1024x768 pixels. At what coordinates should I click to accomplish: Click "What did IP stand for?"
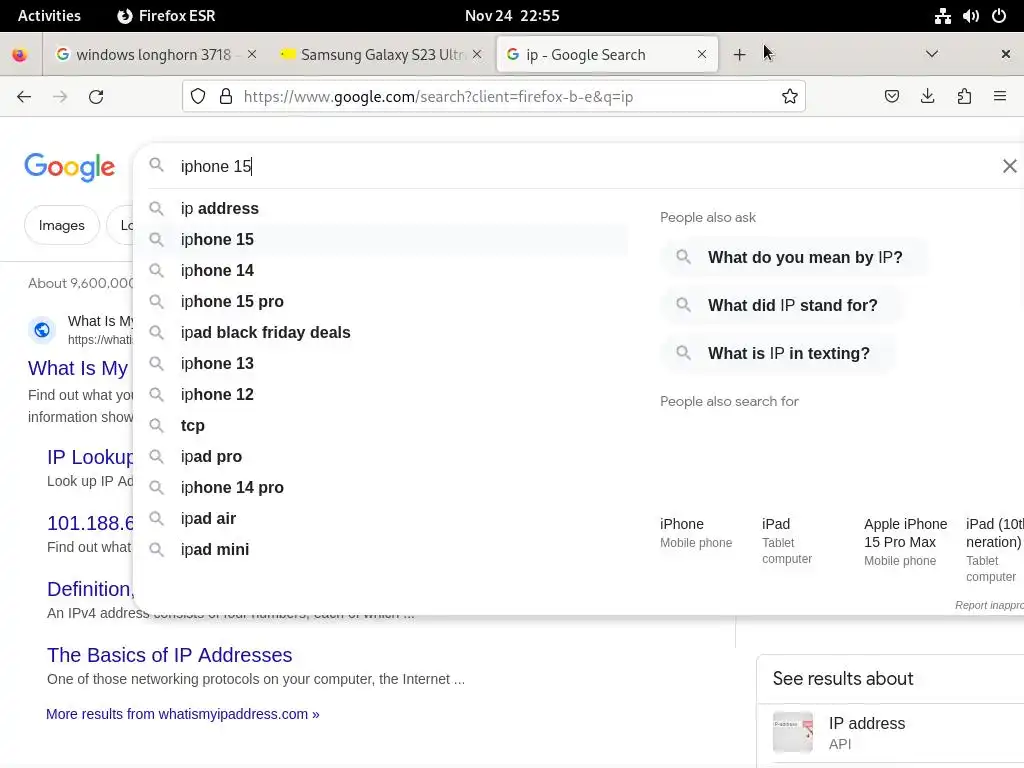click(x=782, y=305)
